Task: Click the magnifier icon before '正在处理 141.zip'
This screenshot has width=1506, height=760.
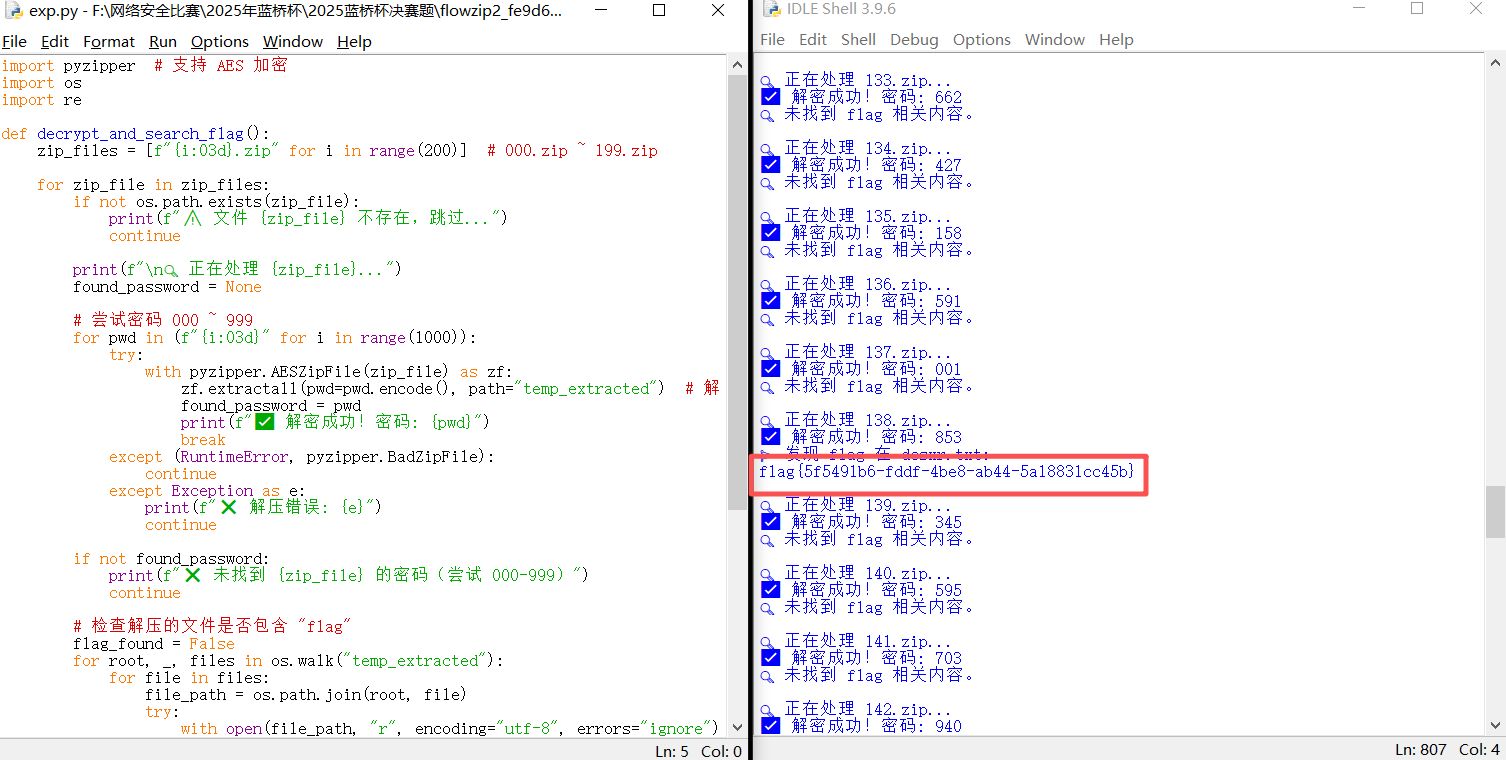Action: [x=768, y=642]
